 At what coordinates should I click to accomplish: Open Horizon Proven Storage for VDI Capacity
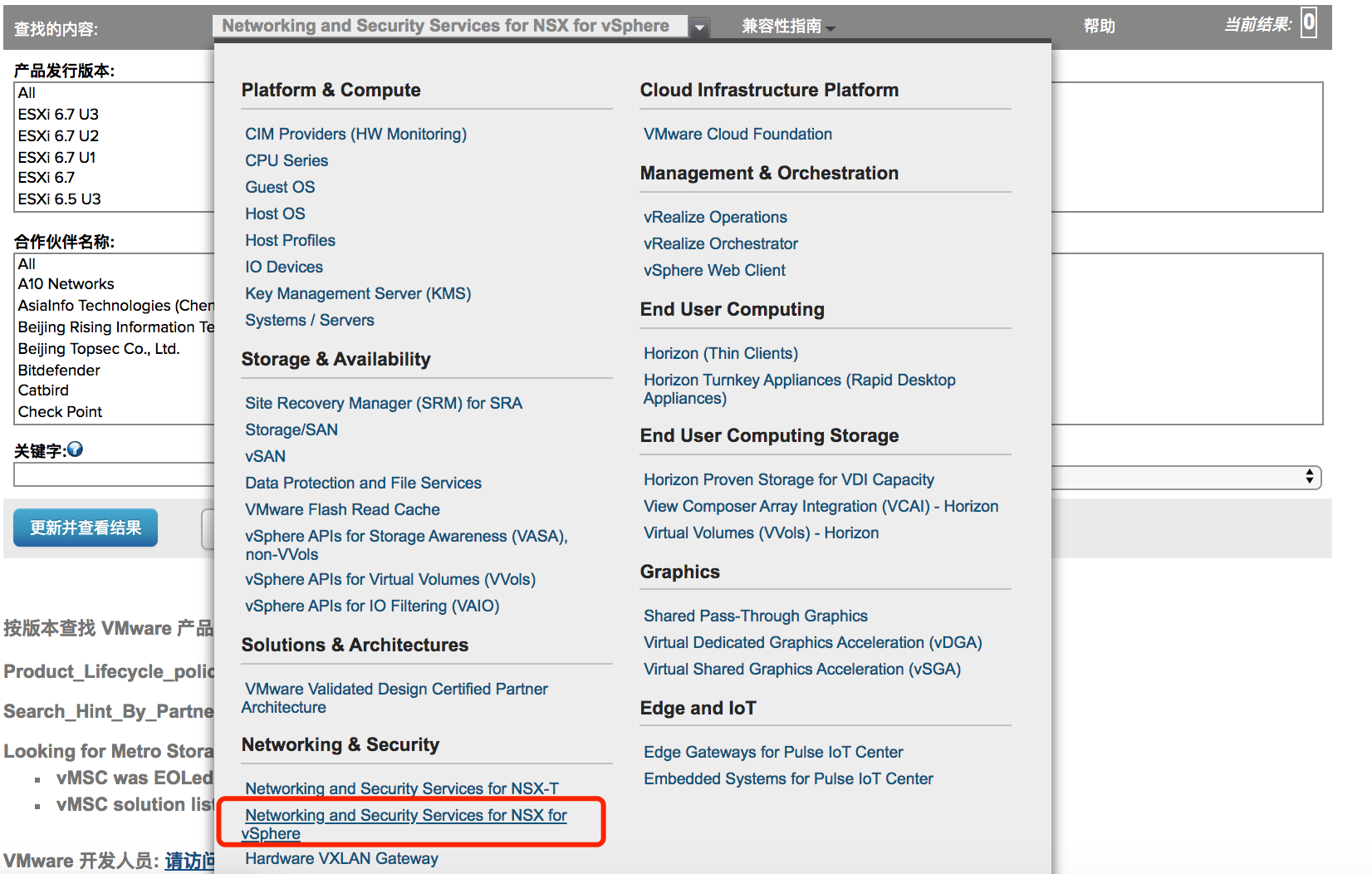point(789,479)
